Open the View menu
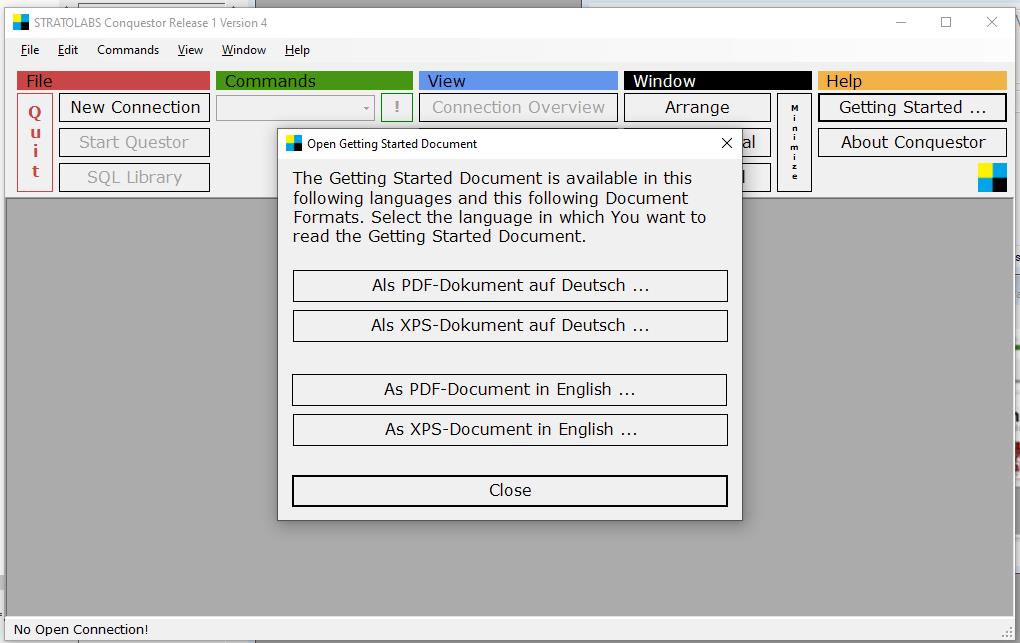This screenshot has width=1020, height=643. coord(190,50)
